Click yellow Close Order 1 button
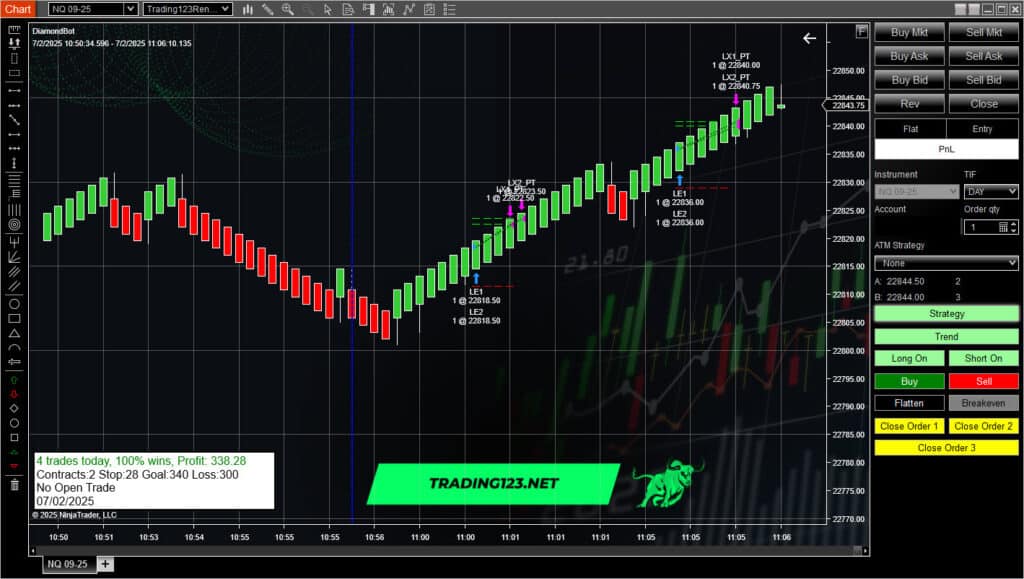 (909, 426)
